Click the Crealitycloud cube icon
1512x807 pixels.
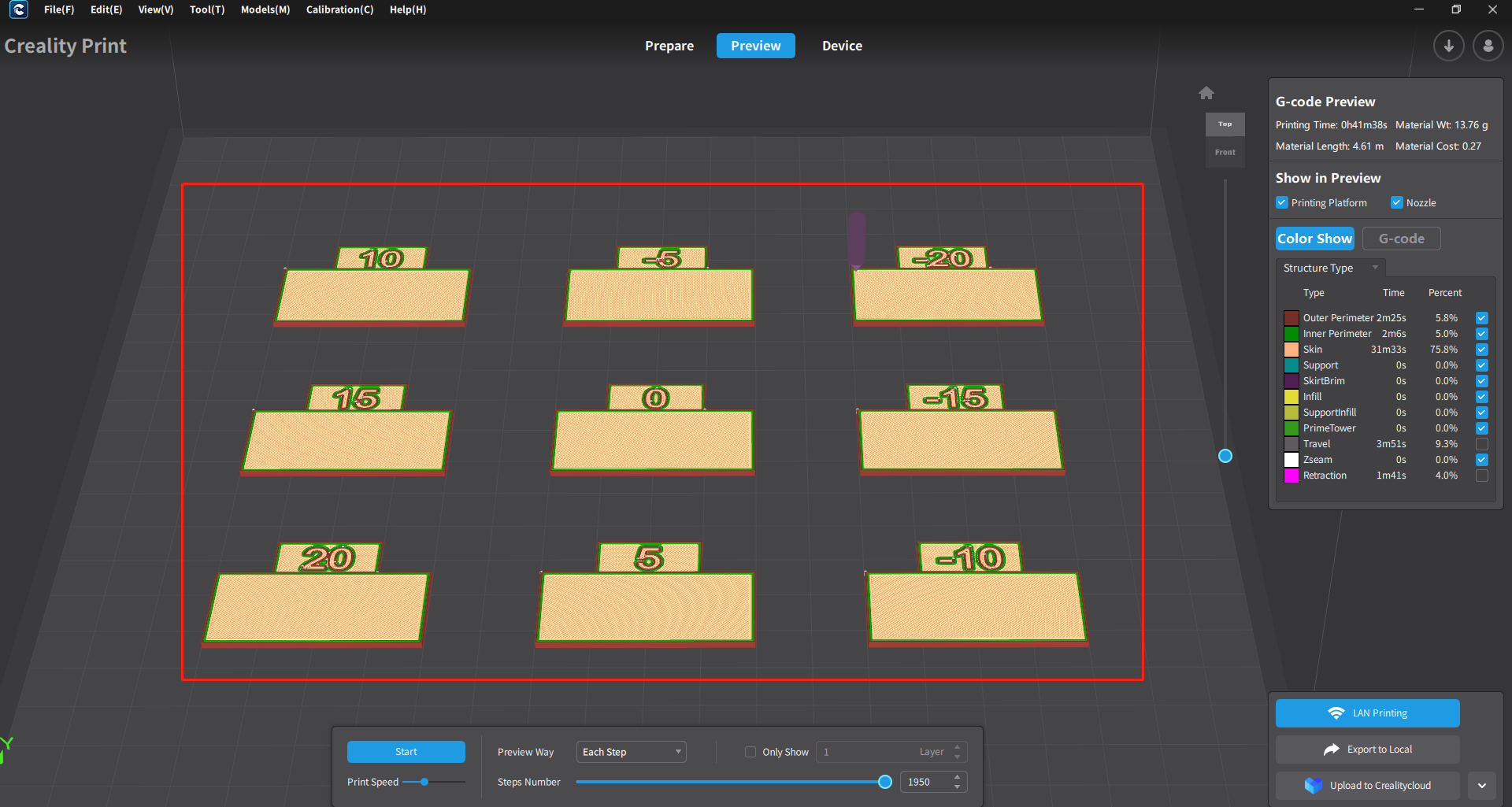[1314, 786]
